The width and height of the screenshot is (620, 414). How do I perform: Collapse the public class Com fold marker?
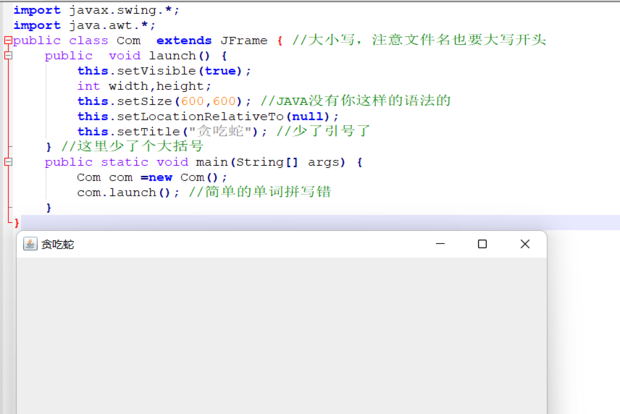pos(8,40)
